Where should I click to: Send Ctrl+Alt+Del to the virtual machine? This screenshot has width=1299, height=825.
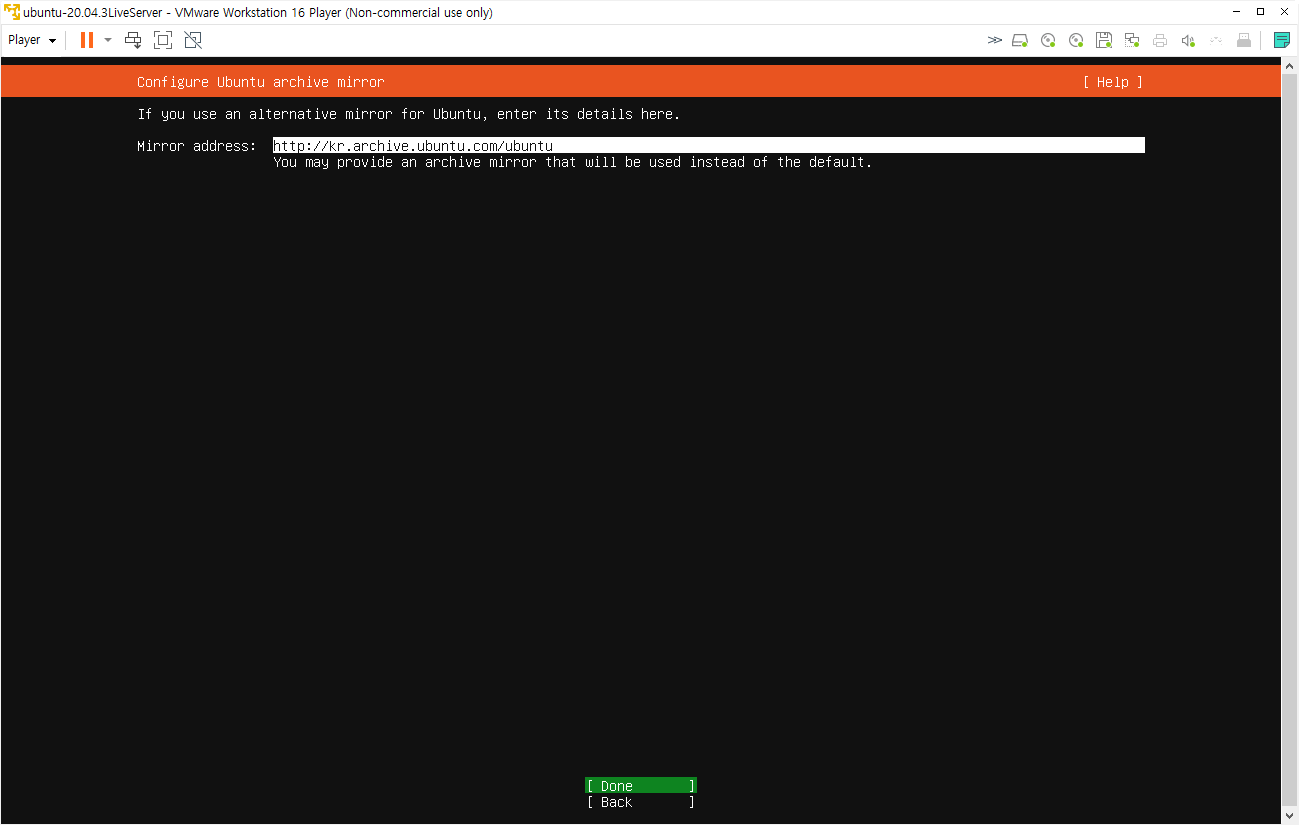(x=133, y=40)
